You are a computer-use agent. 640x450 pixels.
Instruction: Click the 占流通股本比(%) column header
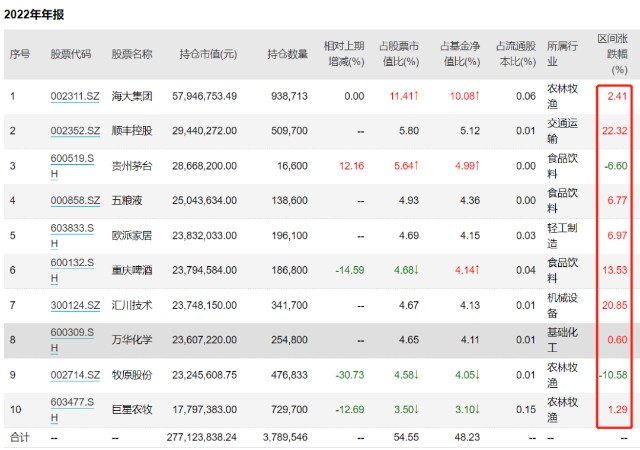pyautogui.click(x=516, y=54)
